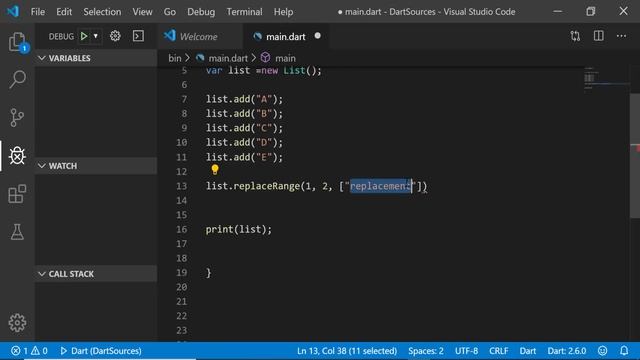Open notifications bell in status bar

(x=624, y=351)
